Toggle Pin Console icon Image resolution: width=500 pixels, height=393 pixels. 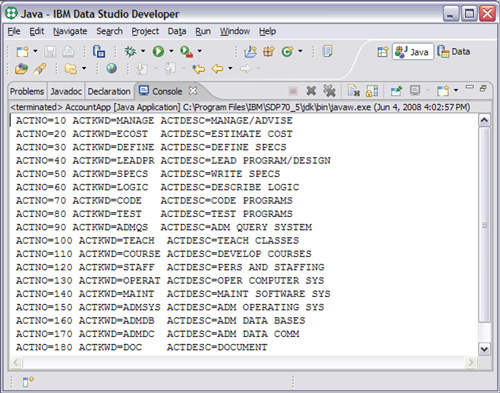pos(397,91)
